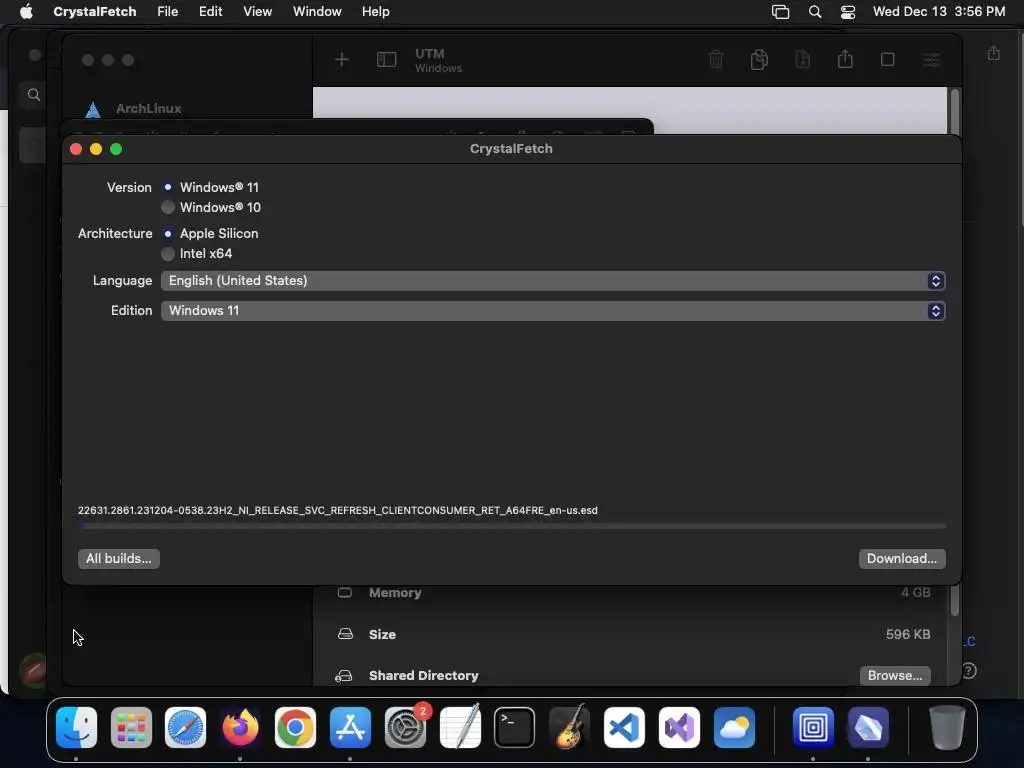The image size is (1024, 768).
Task: Click the All builds... button
Action: coord(118,558)
